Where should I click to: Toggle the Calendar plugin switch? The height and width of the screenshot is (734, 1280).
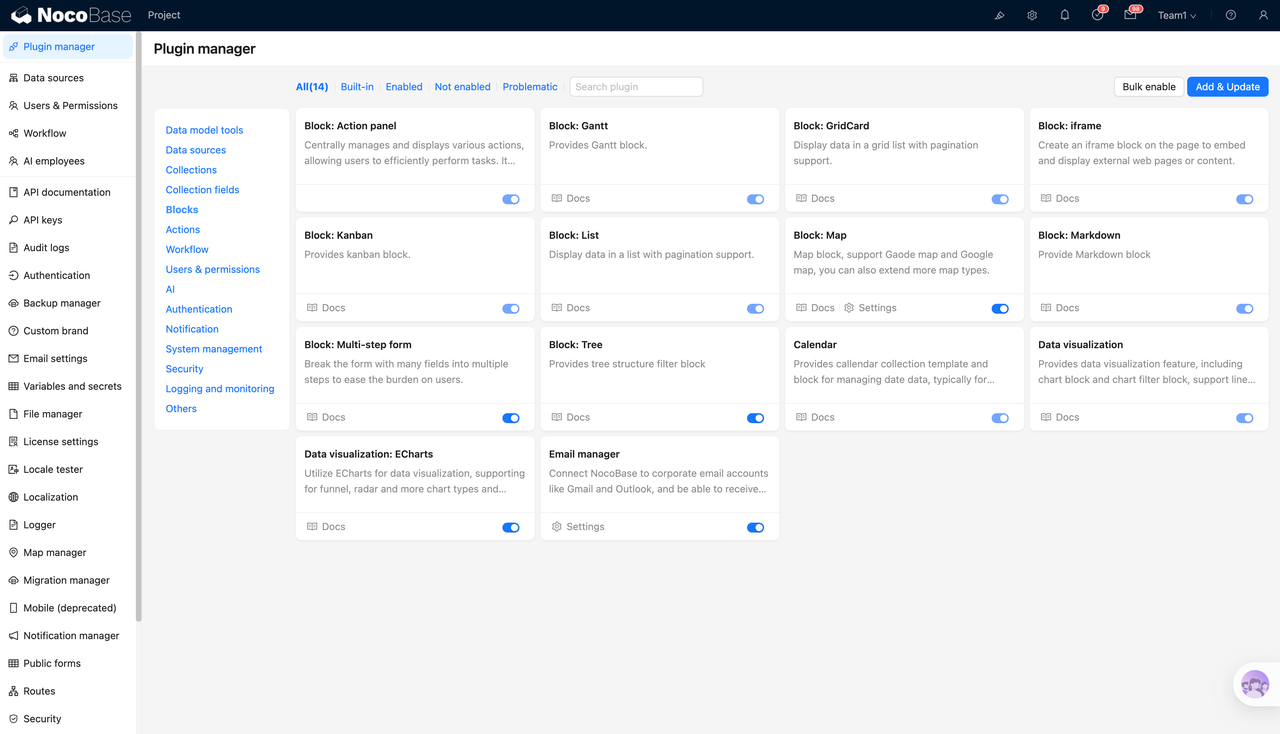[x=1000, y=418]
